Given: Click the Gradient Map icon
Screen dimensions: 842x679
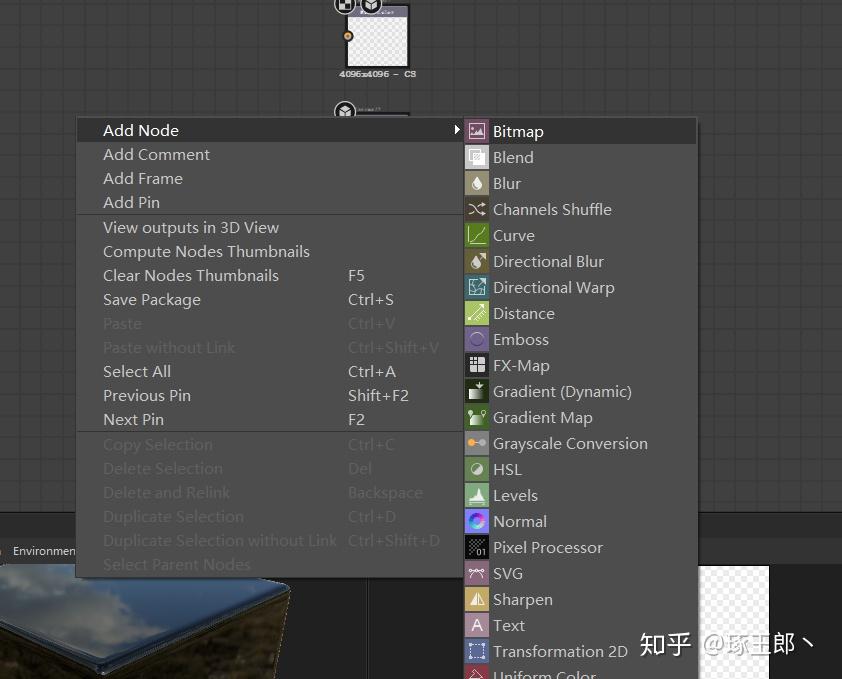Looking at the screenshot, I should click(476, 417).
